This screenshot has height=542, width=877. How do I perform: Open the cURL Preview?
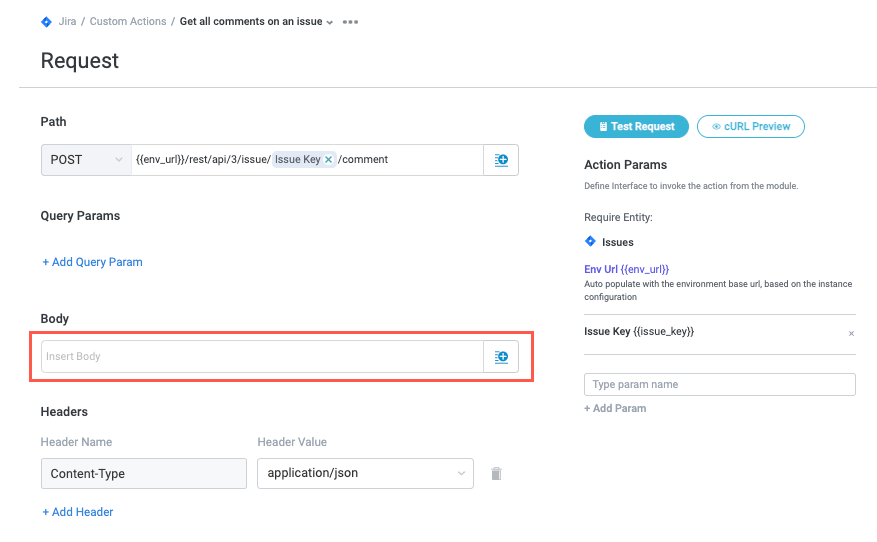coord(750,127)
